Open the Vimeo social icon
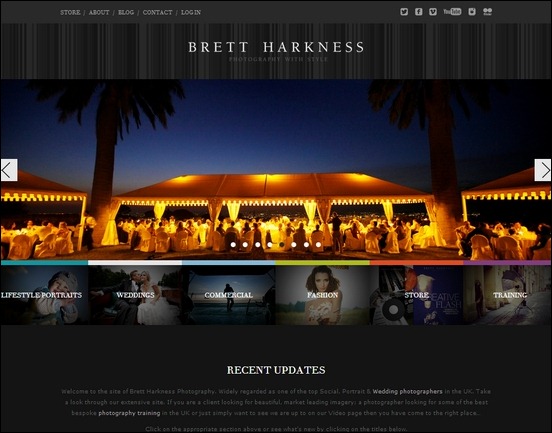 433,12
